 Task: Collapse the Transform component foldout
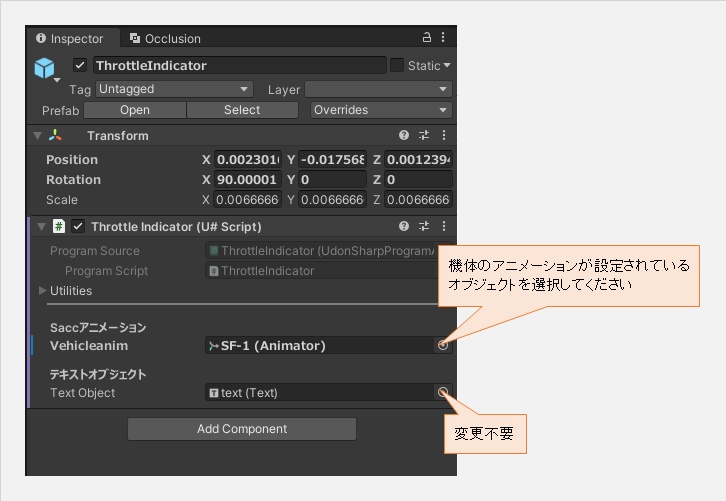click(38, 136)
